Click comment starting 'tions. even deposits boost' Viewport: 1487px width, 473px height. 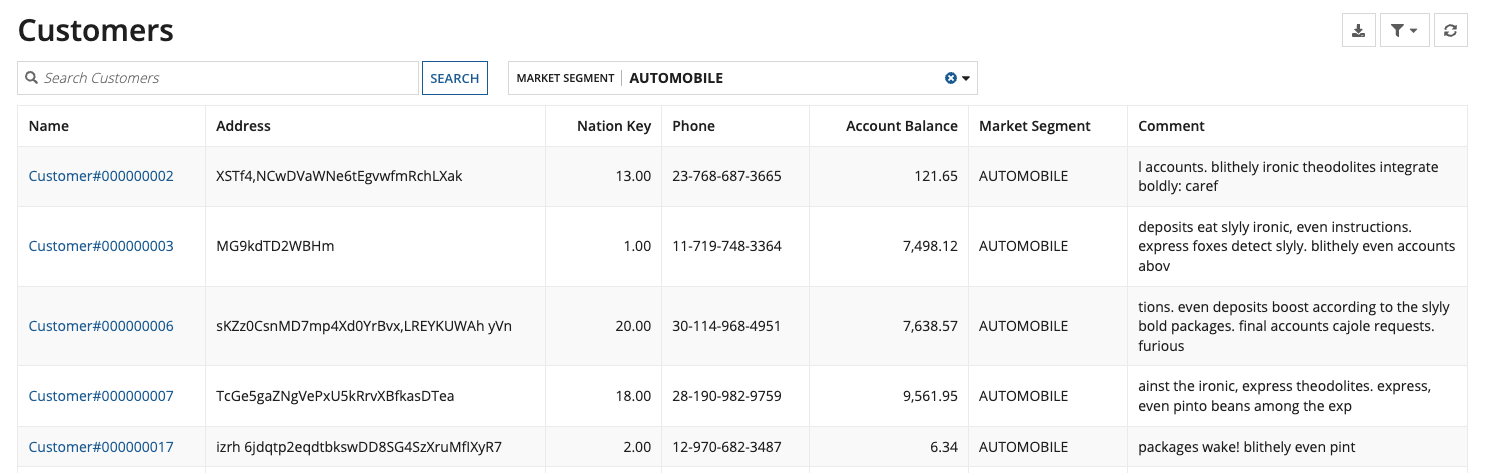1294,326
